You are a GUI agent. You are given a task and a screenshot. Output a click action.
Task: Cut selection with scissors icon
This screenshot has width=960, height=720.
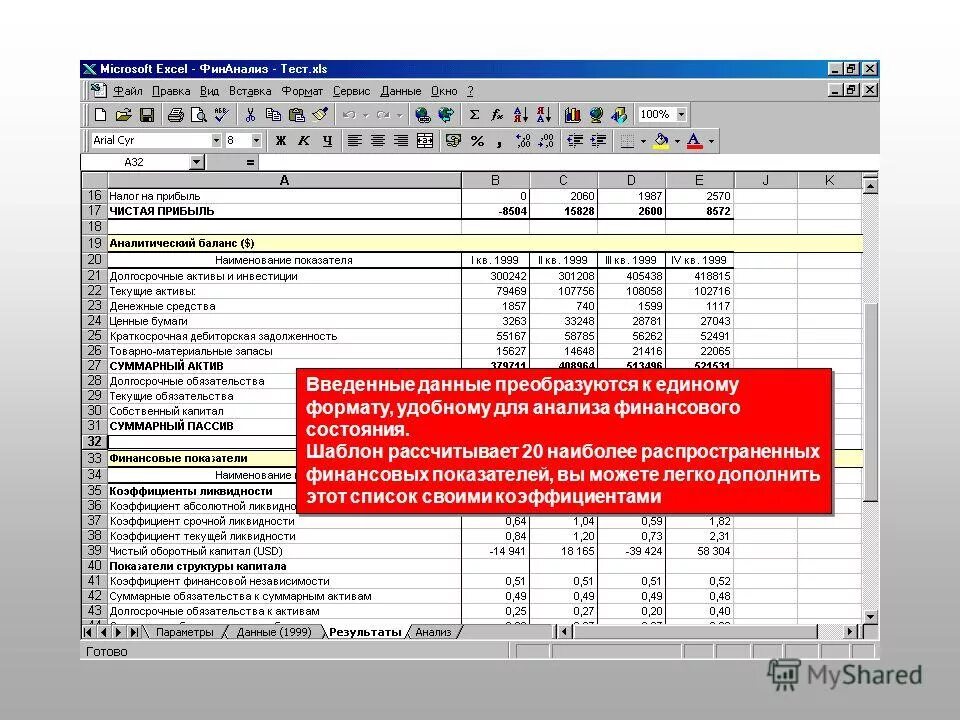(x=250, y=114)
